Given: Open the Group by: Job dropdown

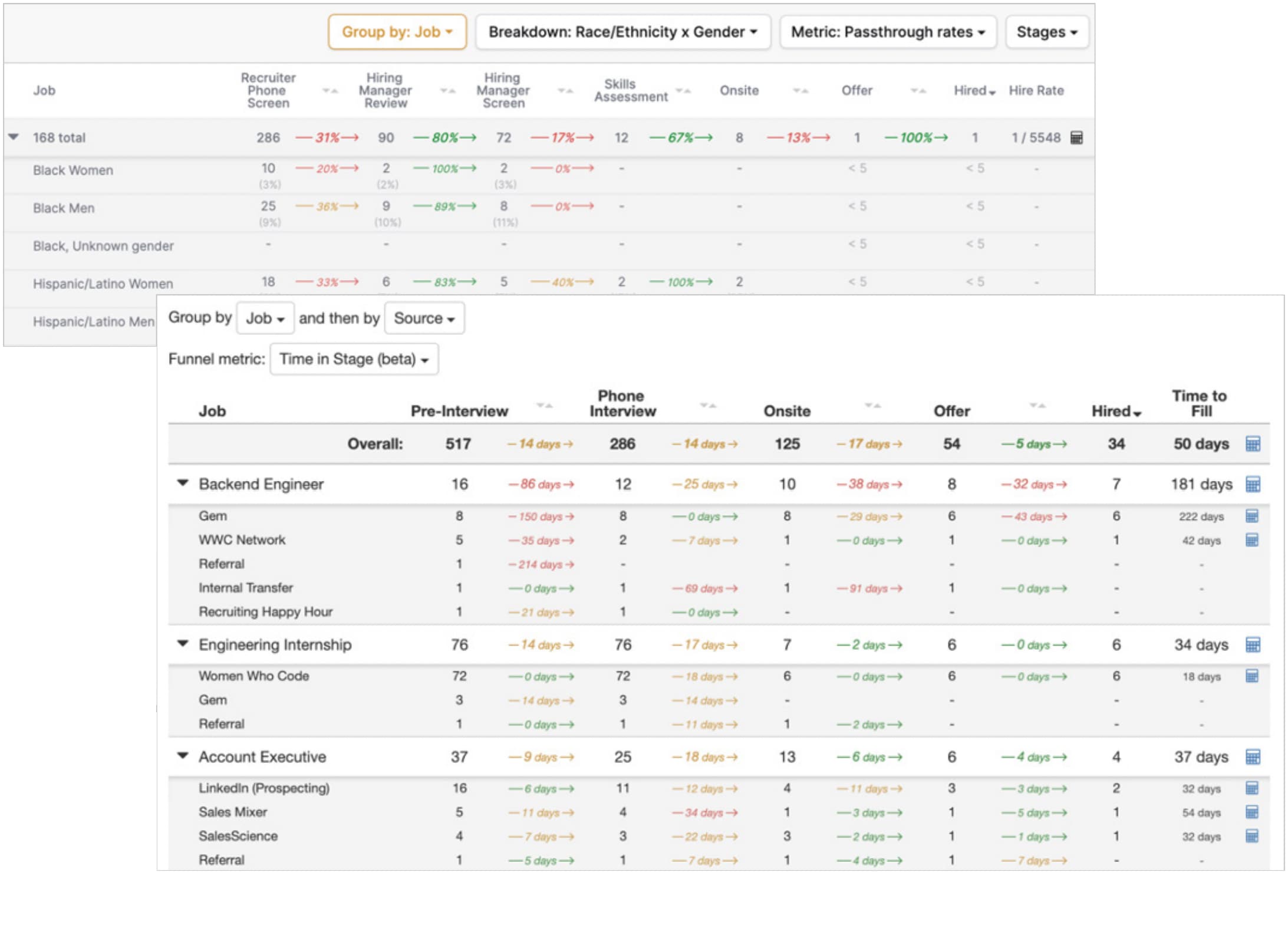Looking at the screenshot, I should tap(397, 32).
